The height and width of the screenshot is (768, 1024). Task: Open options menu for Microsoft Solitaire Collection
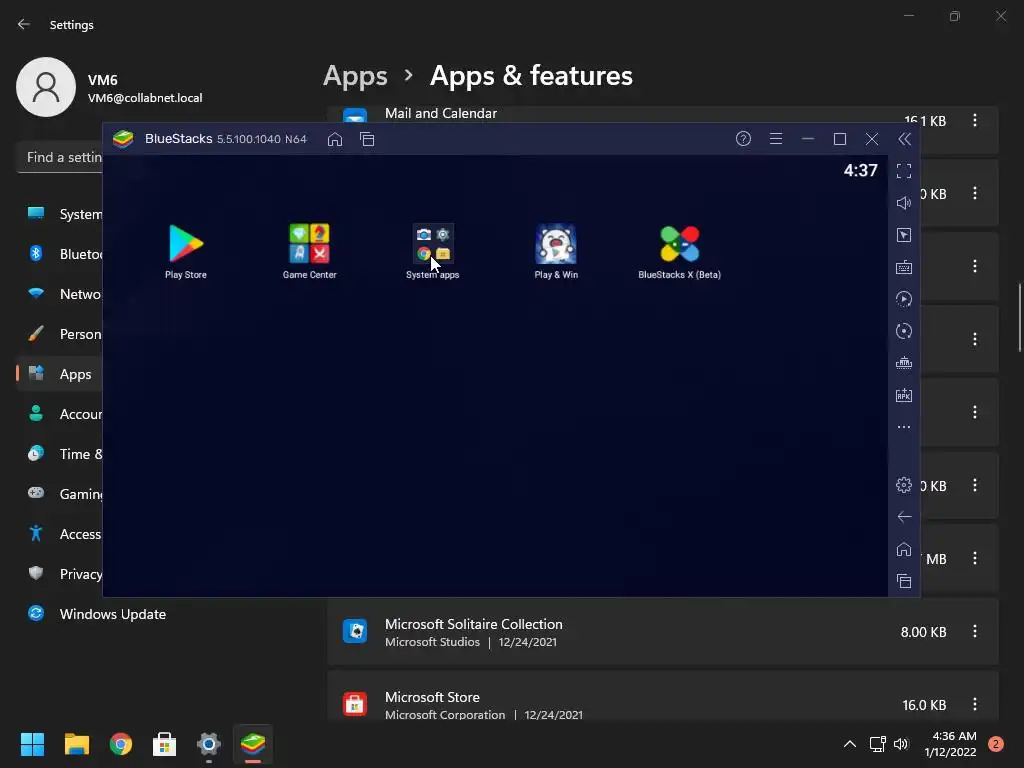974,632
